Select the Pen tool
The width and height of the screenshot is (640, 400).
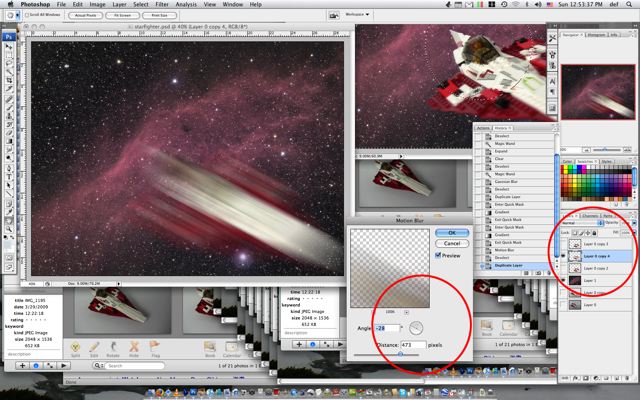[9, 169]
